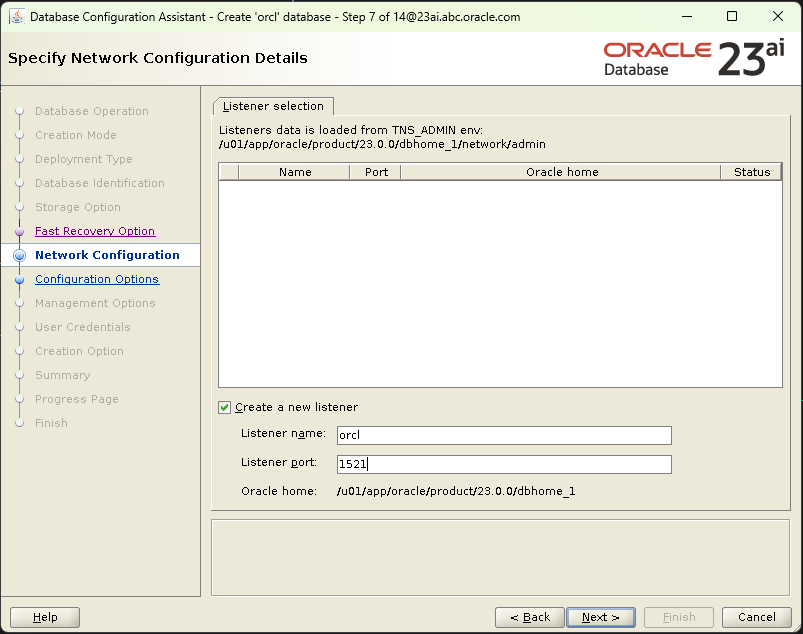Click the Network Configuration step indicator dot
This screenshot has height=634, width=803.
pos(20,255)
